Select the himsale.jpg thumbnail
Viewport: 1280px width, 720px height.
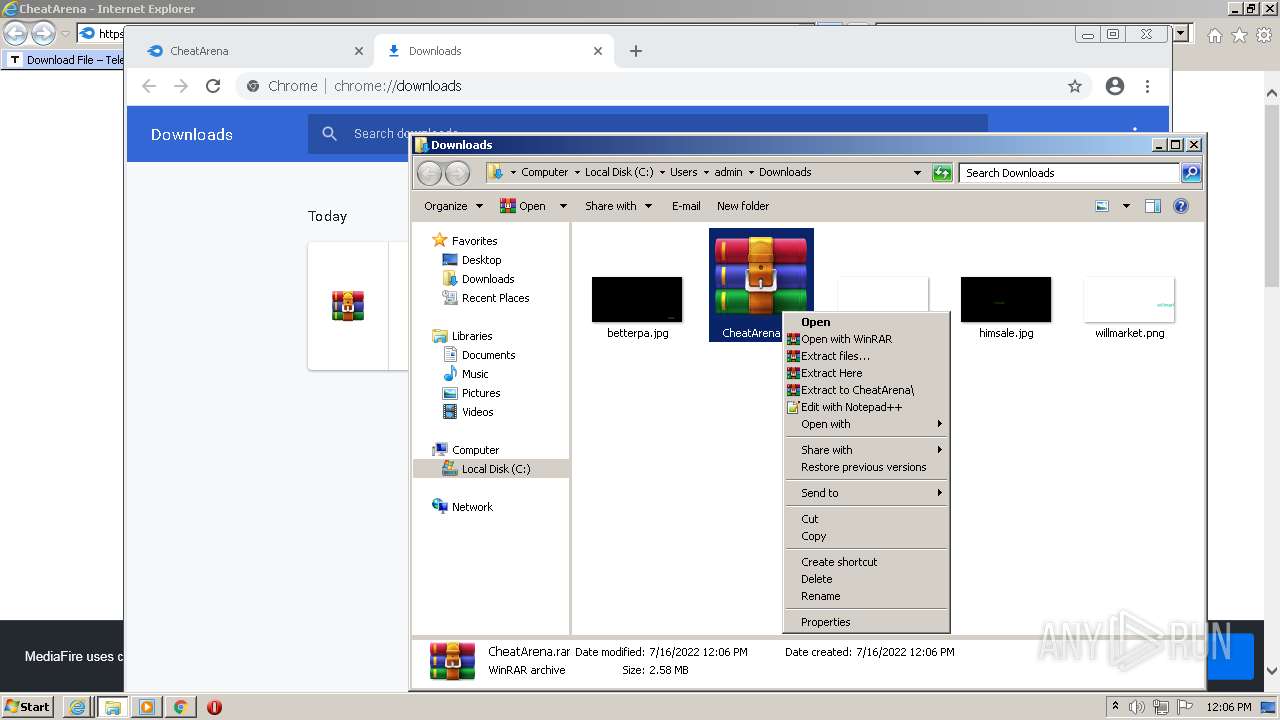pyautogui.click(x=1006, y=300)
